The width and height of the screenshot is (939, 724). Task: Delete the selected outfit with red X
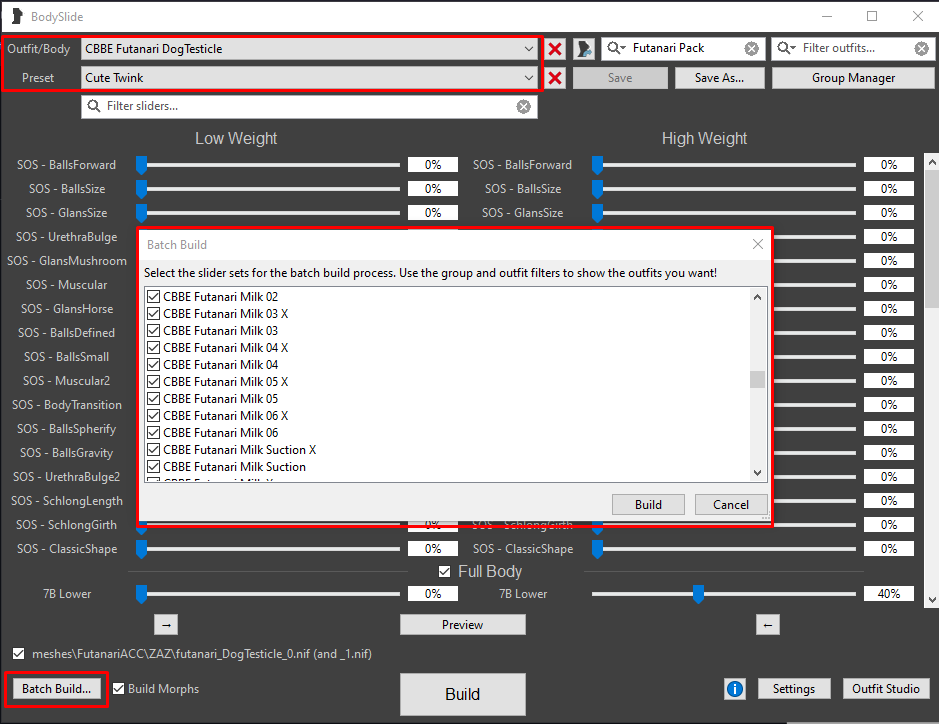(555, 49)
